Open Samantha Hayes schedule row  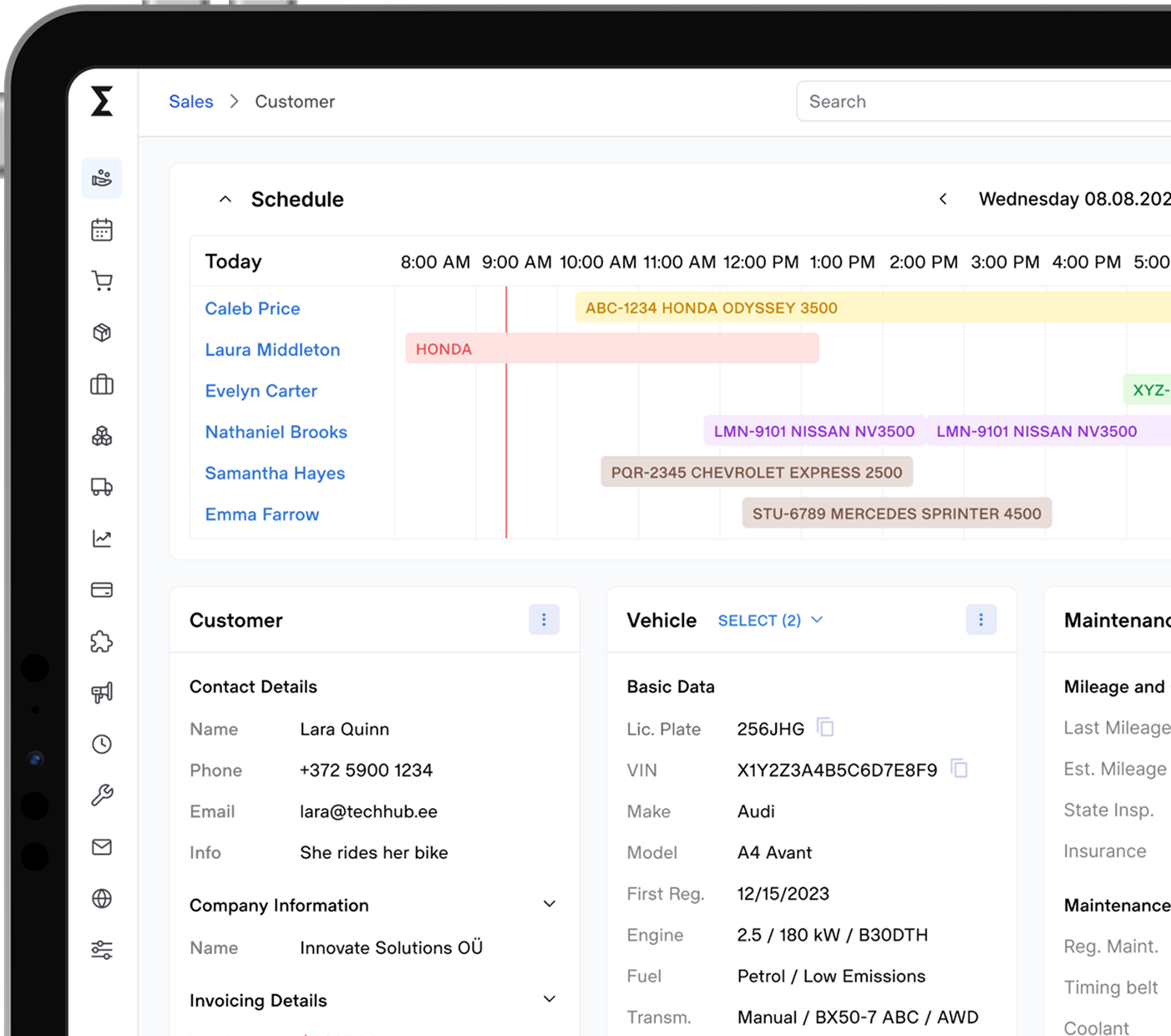(x=275, y=473)
